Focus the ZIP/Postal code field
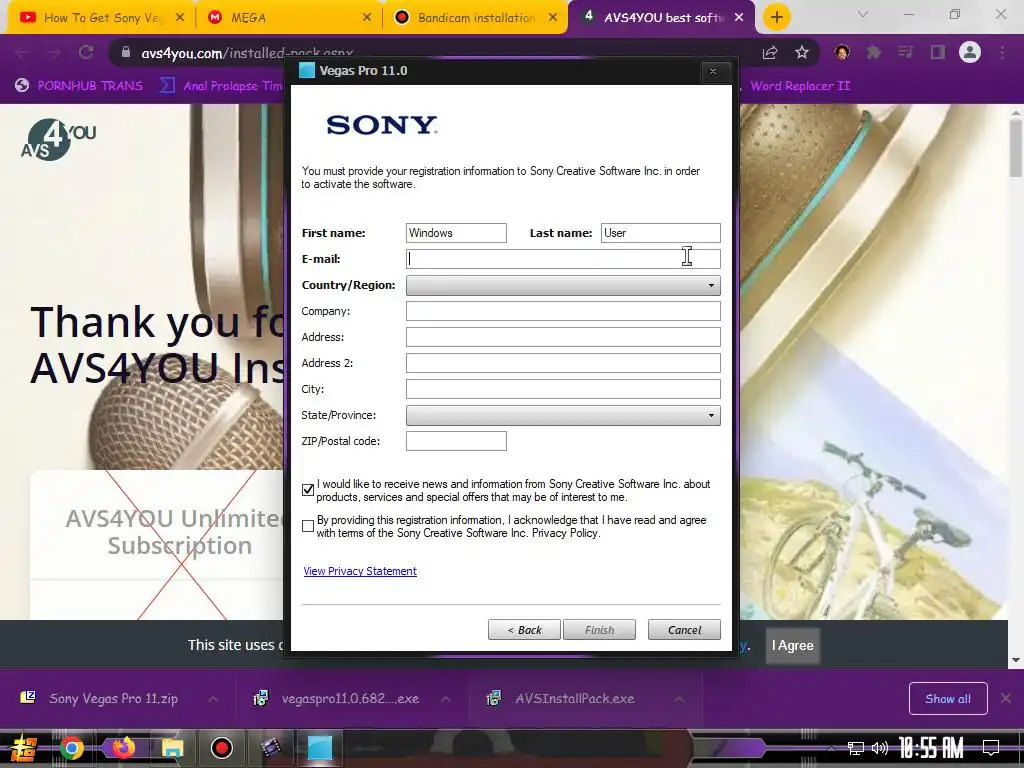1024x768 pixels. [456, 441]
